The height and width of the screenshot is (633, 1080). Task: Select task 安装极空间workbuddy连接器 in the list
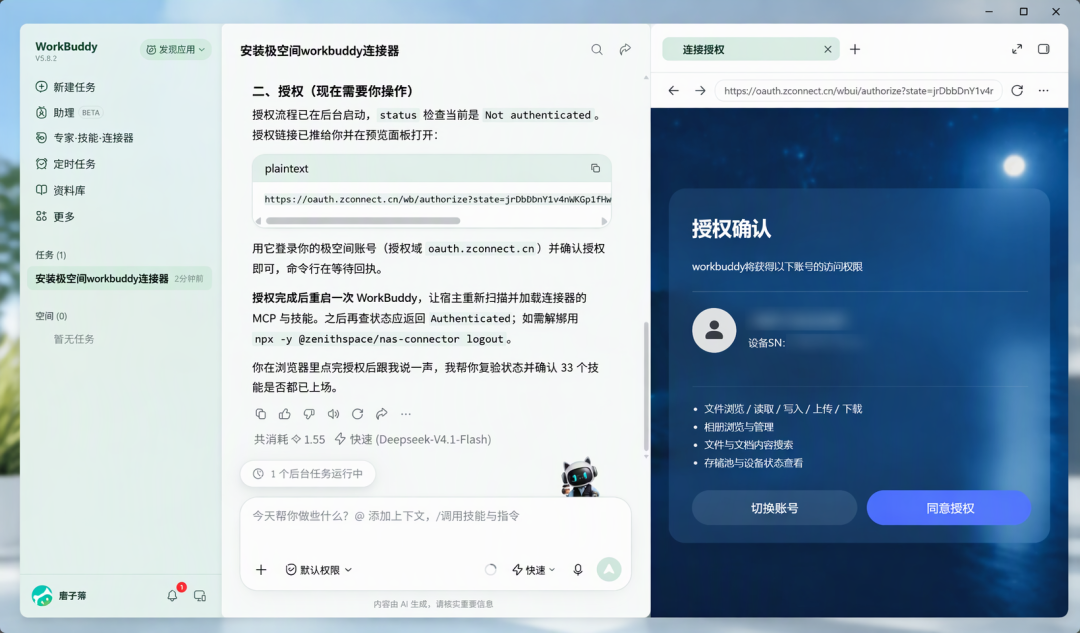click(x=119, y=278)
